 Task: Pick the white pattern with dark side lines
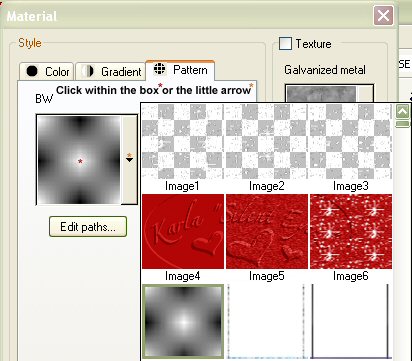pos(351,322)
